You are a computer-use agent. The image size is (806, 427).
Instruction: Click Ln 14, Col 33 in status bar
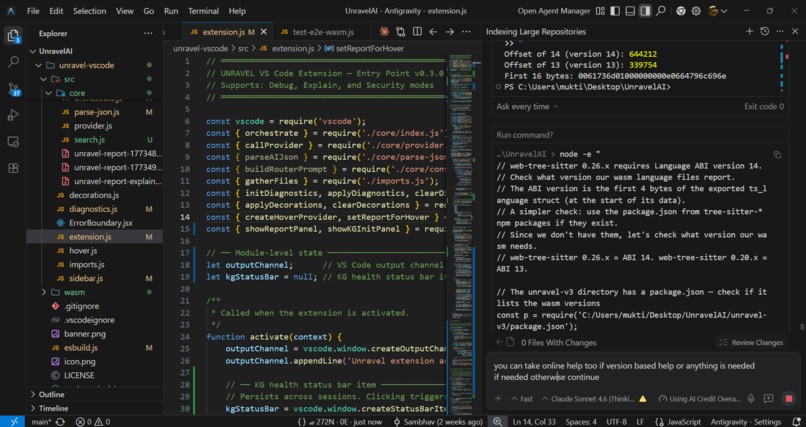tap(534, 422)
